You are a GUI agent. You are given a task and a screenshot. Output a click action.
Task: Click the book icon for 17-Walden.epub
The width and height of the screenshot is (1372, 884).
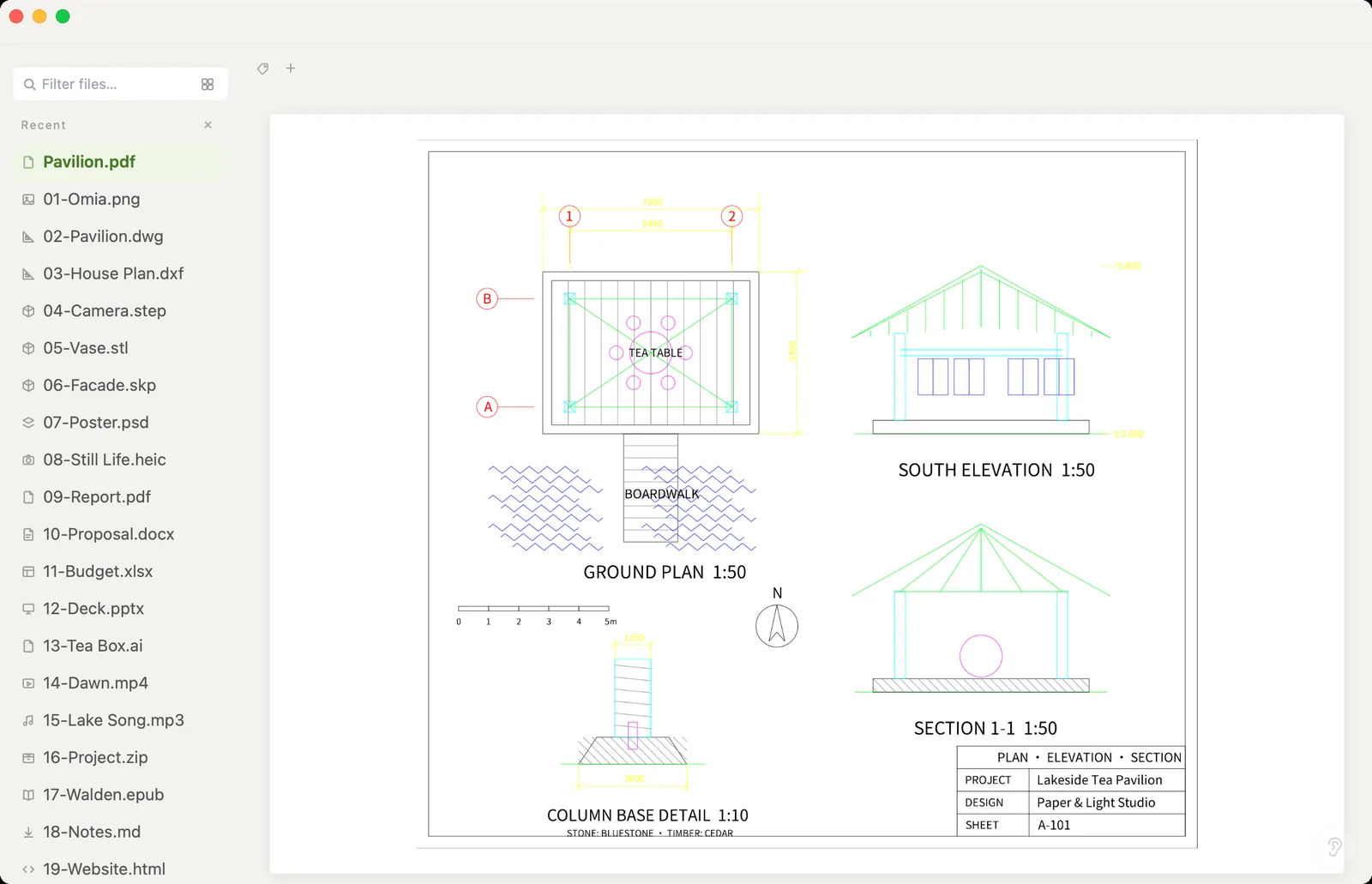click(28, 795)
